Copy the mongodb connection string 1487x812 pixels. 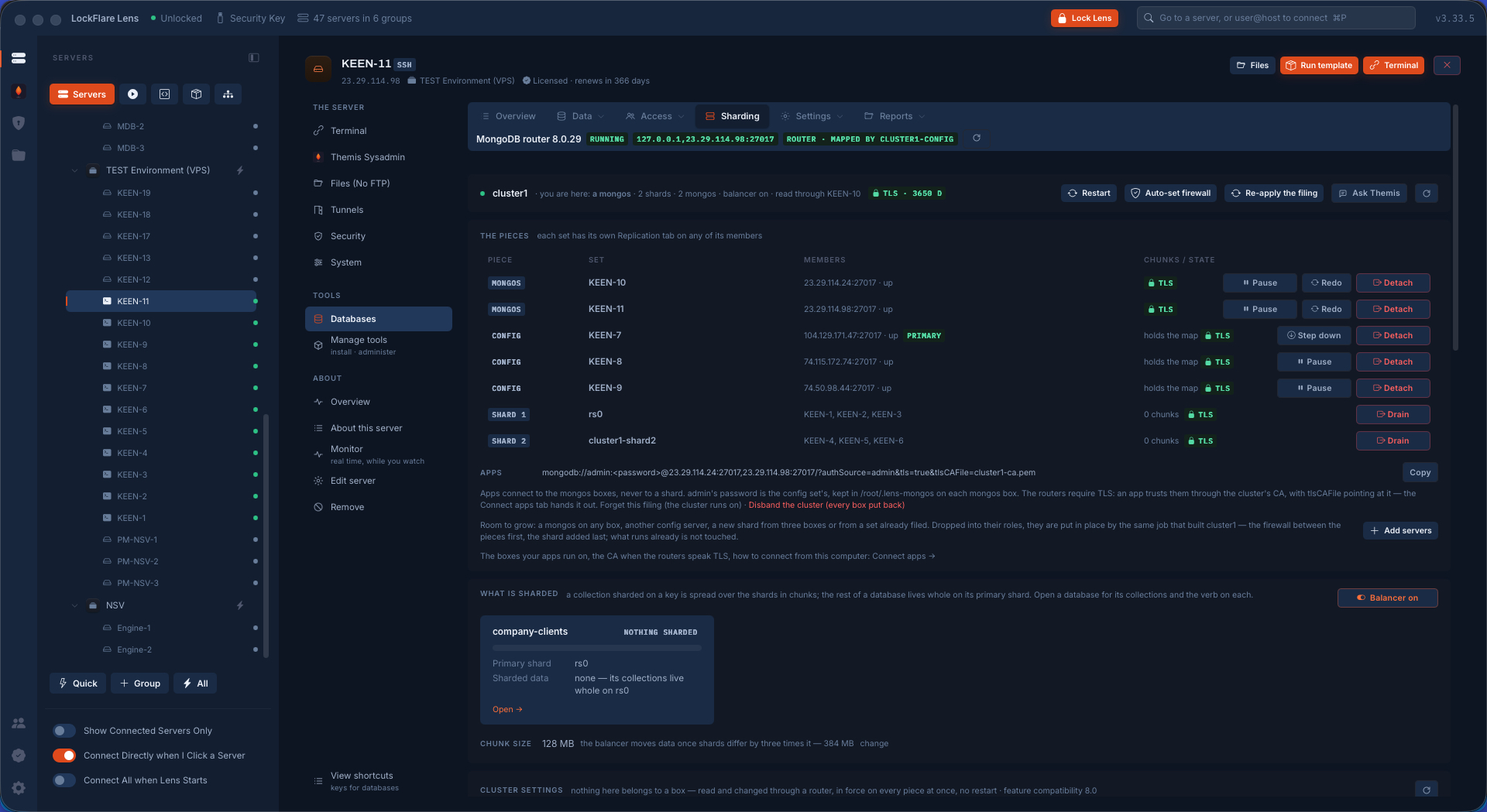pyautogui.click(x=1420, y=473)
